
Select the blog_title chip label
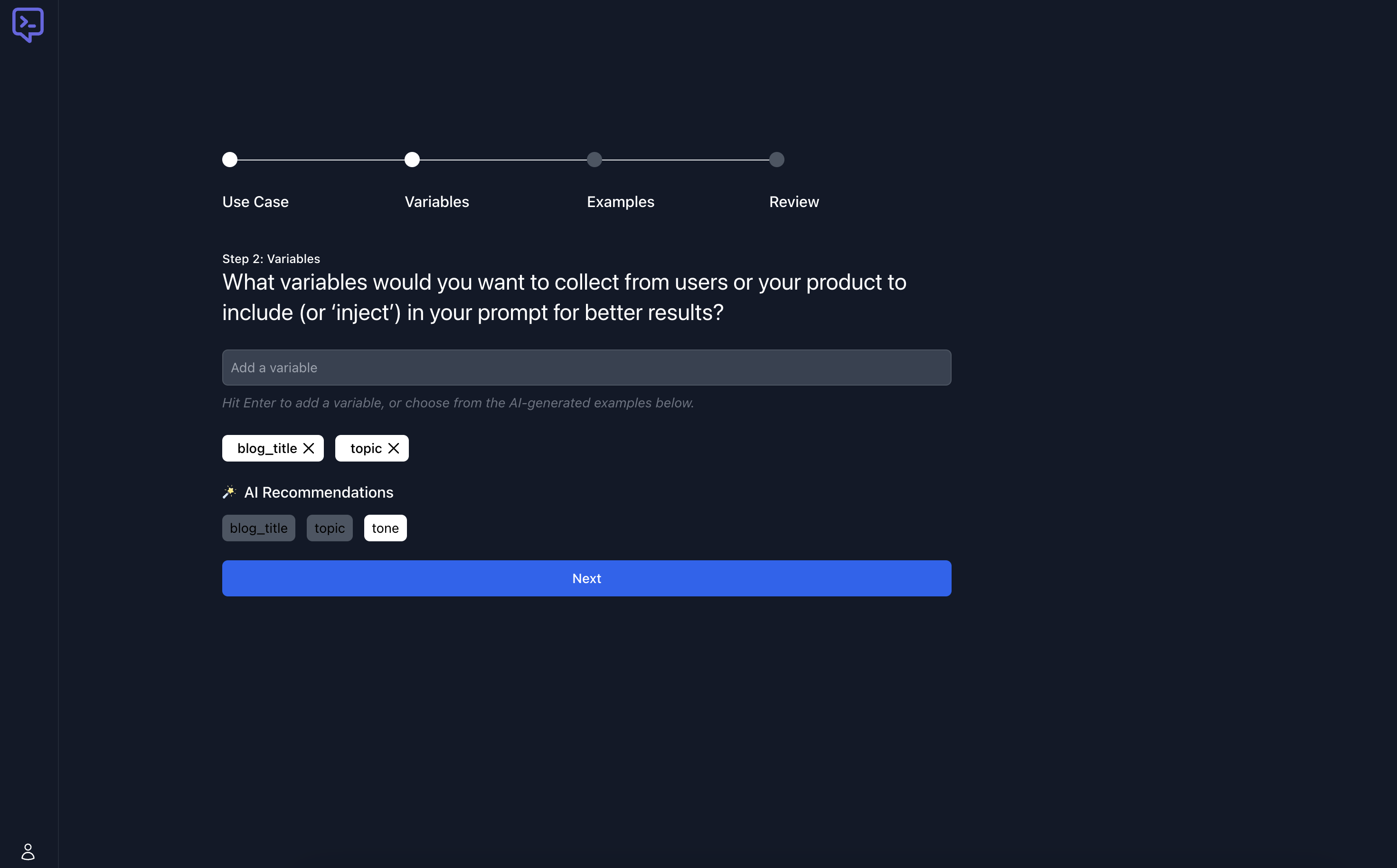coord(267,448)
